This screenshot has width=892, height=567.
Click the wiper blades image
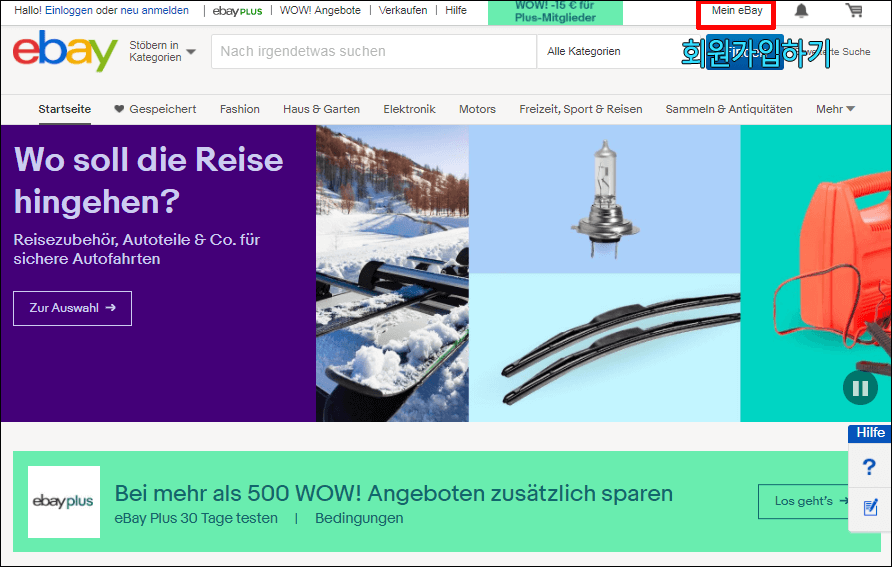click(x=604, y=347)
